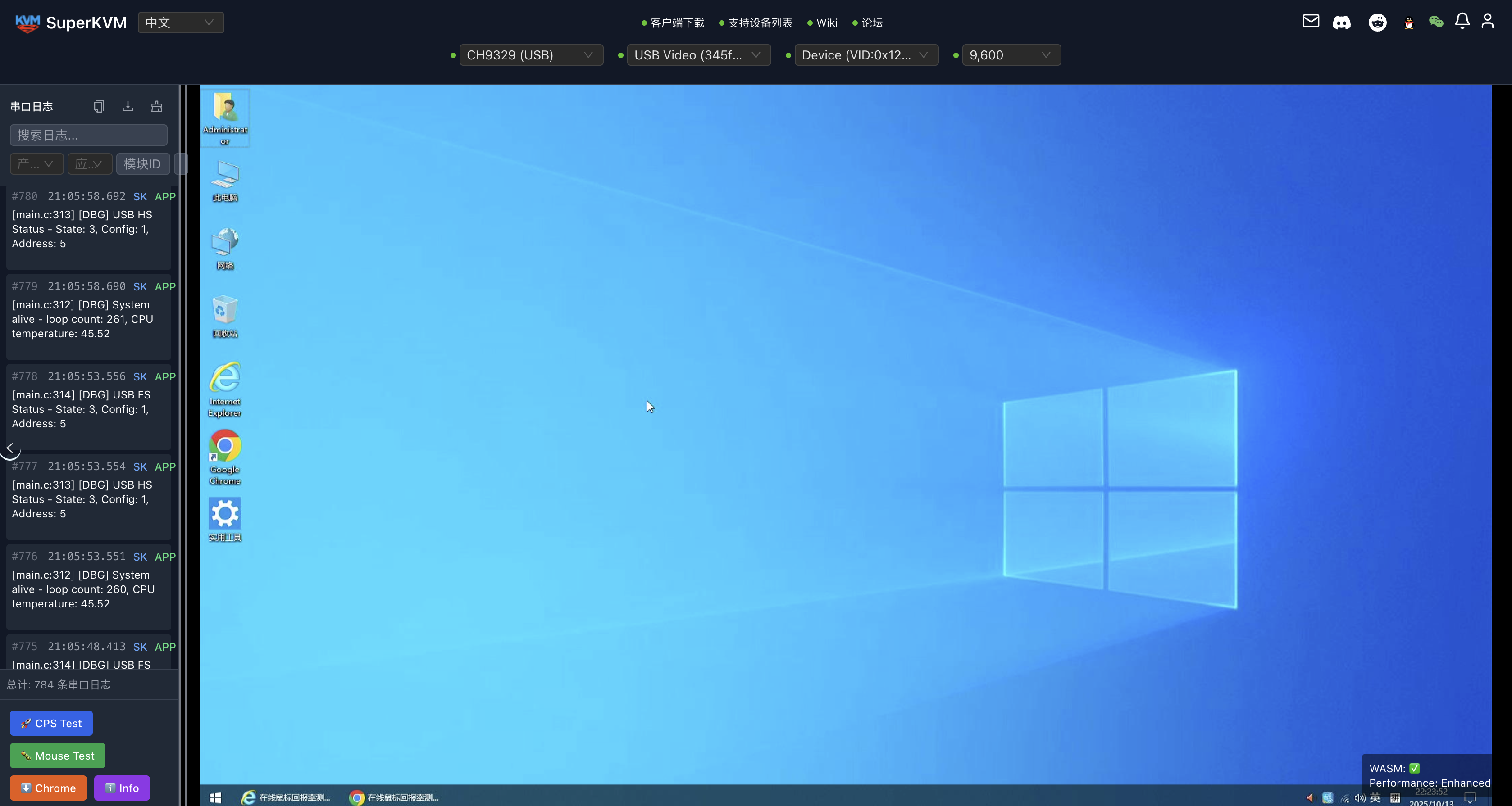Download the serial logs

point(128,106)
